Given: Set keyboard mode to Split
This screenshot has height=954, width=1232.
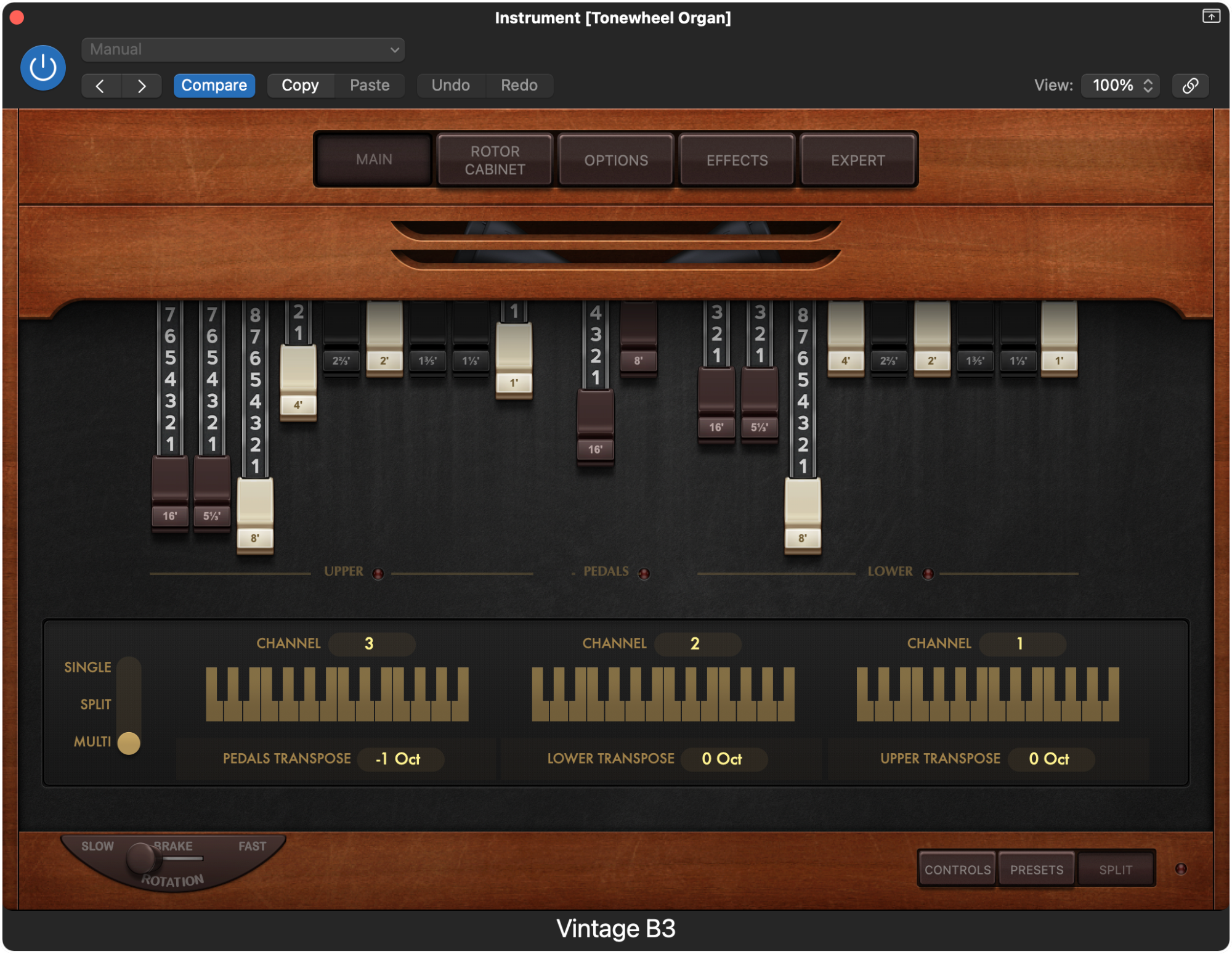Looking at the screenshot, I should [95, 704].
